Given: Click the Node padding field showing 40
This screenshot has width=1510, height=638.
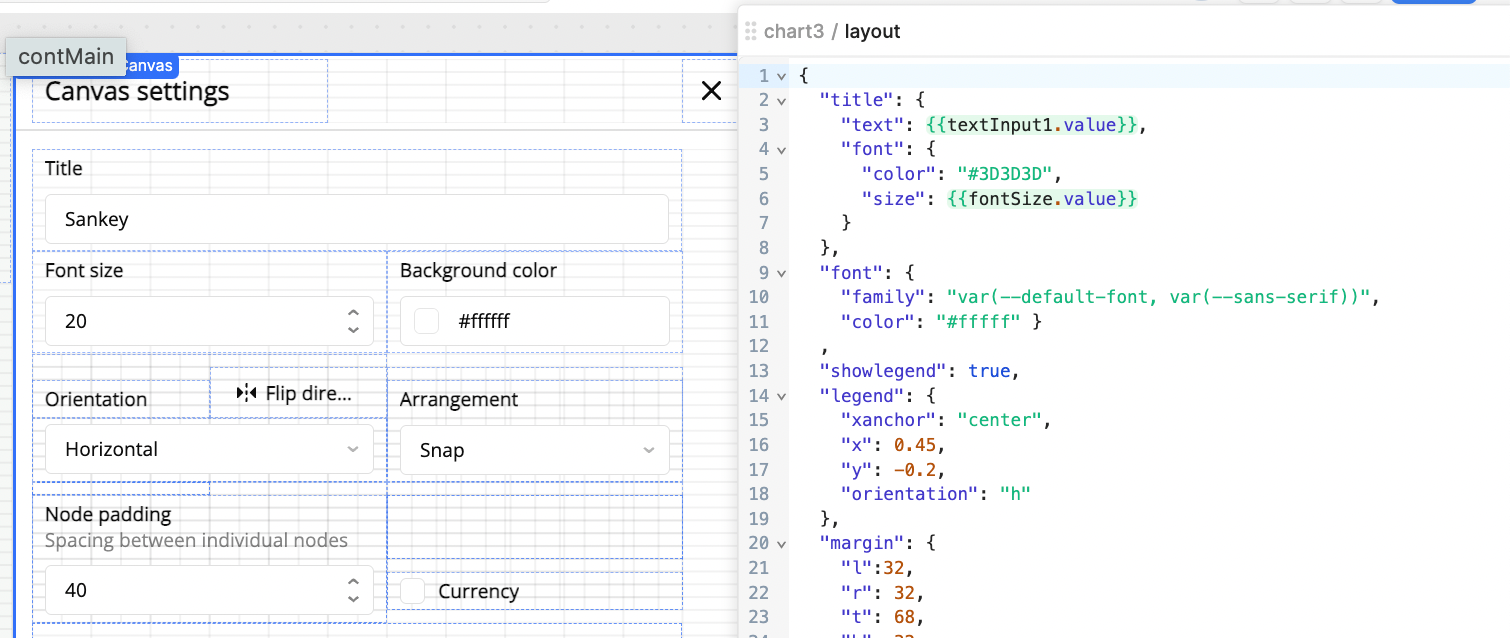Looking at the screenshot, I should pos(209,590).
